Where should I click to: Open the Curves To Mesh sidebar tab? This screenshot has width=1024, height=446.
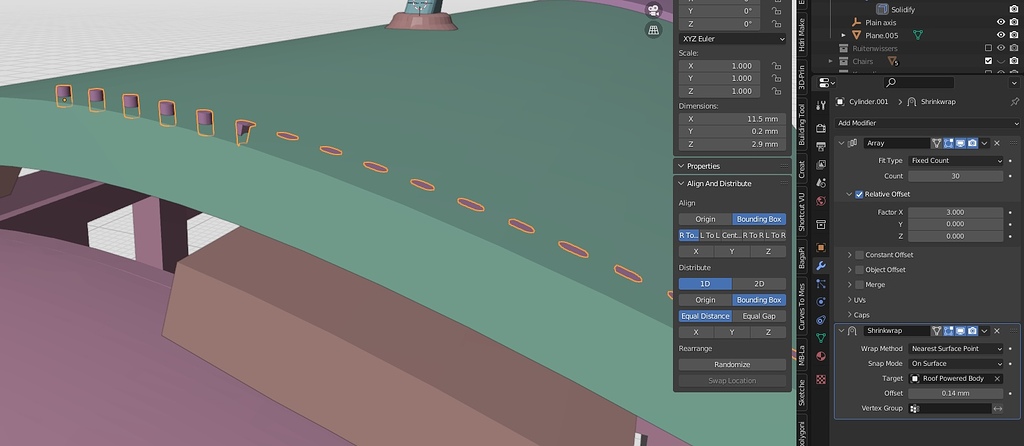coord(802,306)
